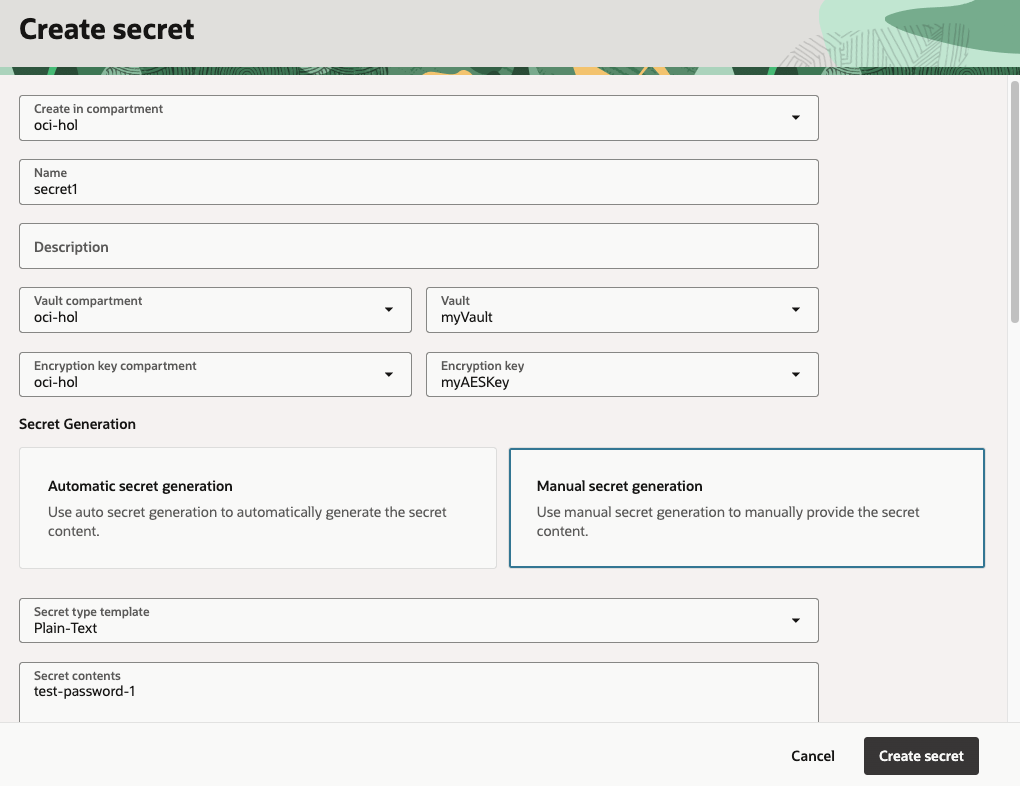1020x786 pixels.
Task: Click the Vault dropdown arrow icon
Action: coord(796,310)
